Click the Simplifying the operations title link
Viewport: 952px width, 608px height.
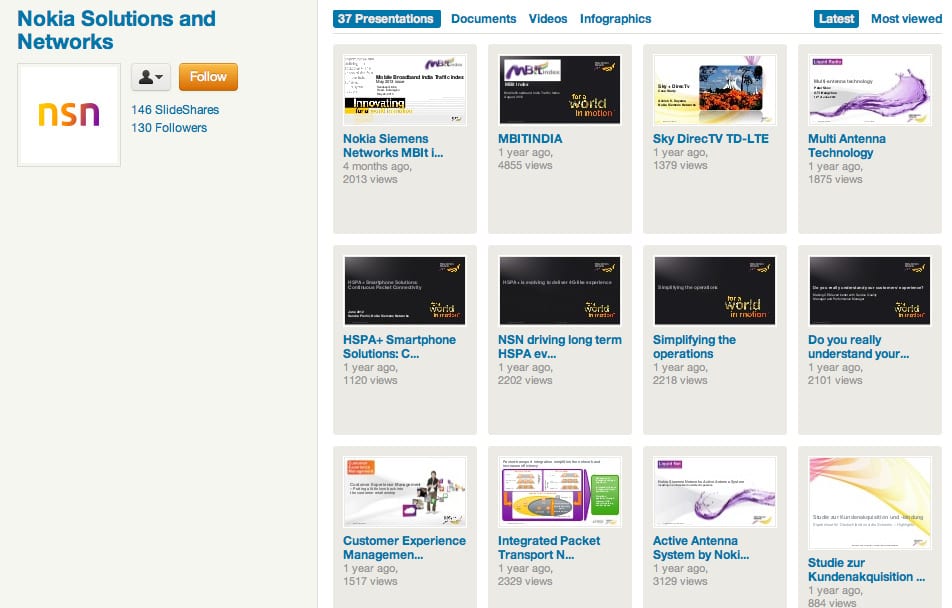point(694,347)
